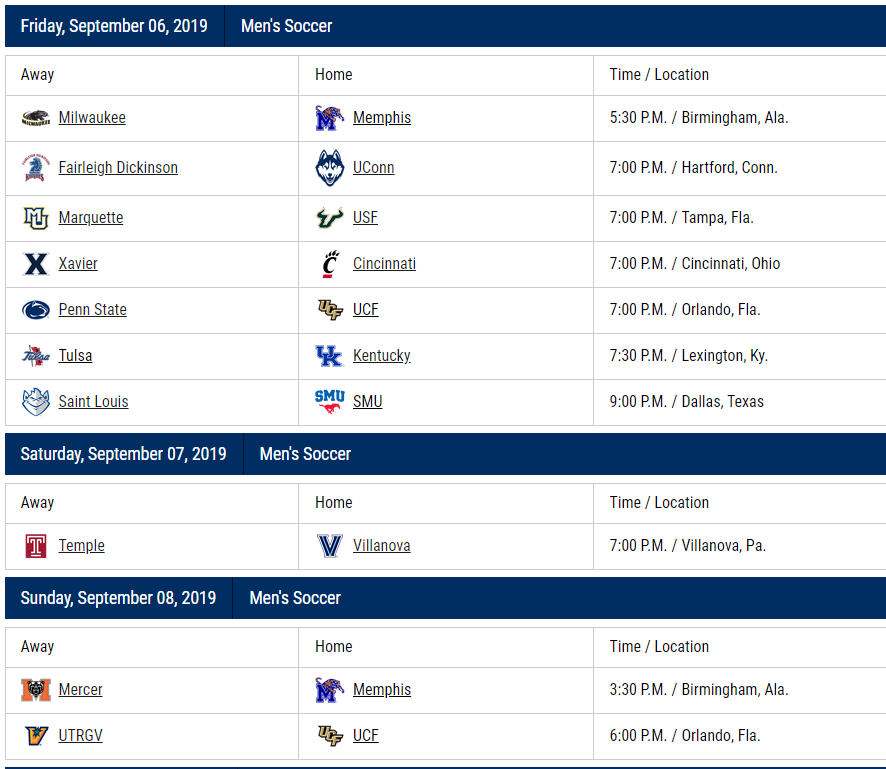Open the UTRGV team logo

point(36,736)
